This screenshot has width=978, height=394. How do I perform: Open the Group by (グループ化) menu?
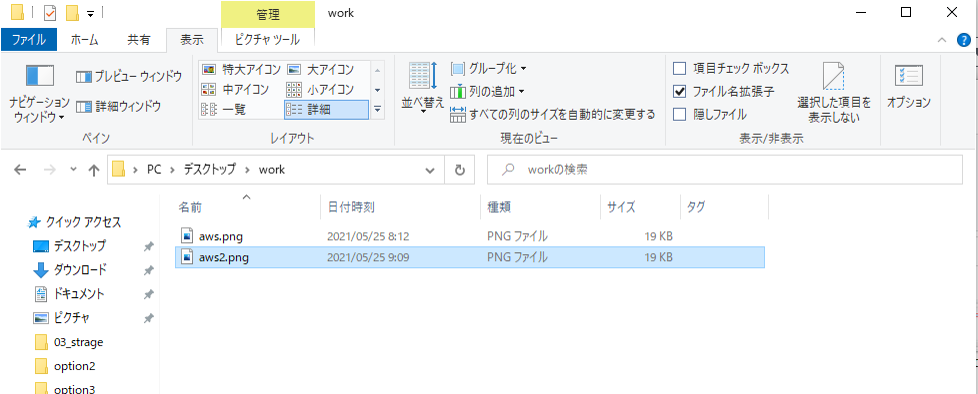tap(488, 68)
